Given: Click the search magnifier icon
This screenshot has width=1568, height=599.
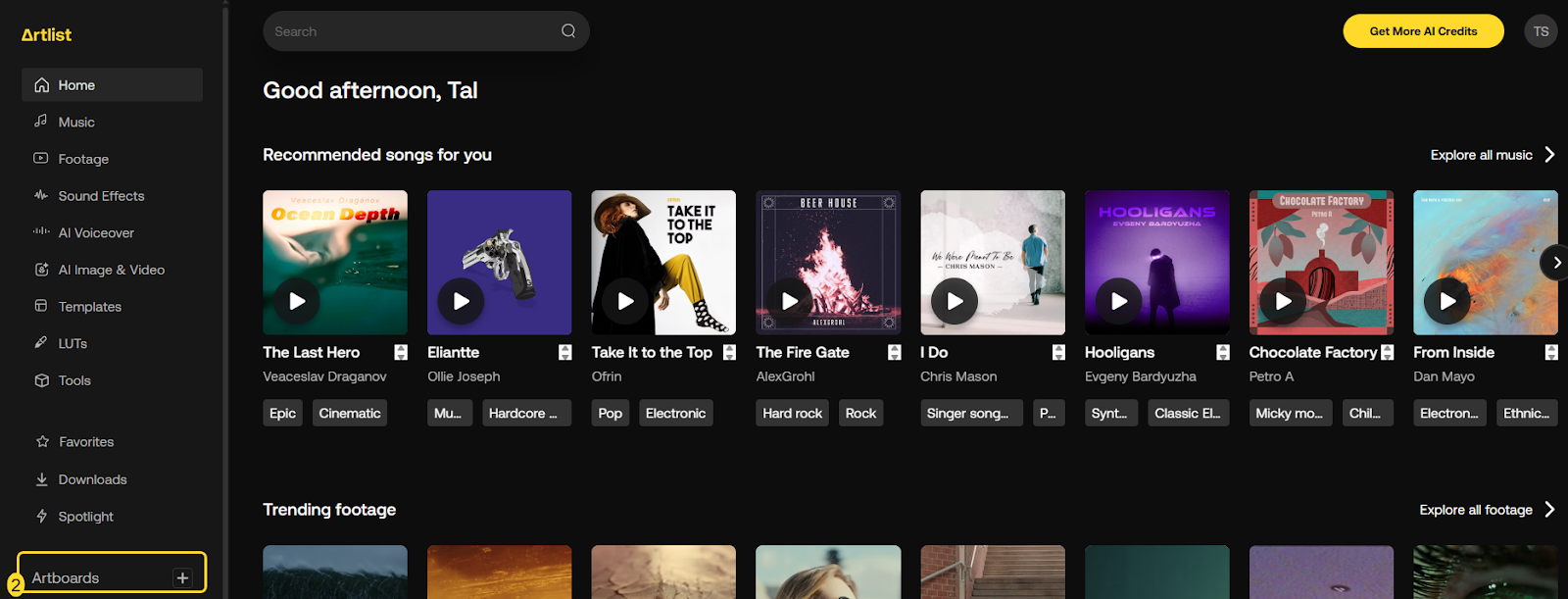Looking at the screenshot, I should click(x=568, y=31).
